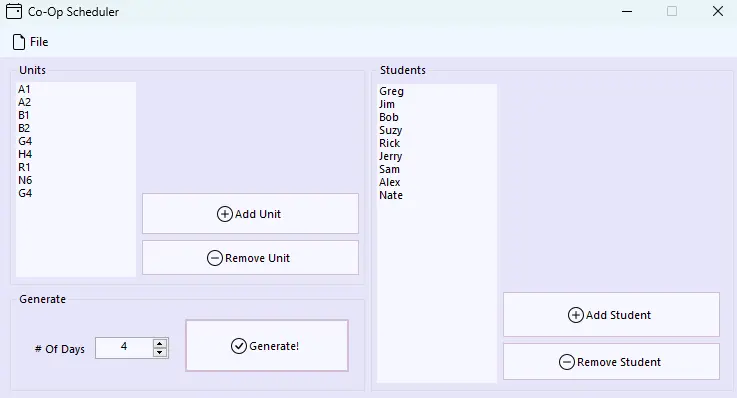Click the plus icon on Add Student
The width and height of the screenshot is (737, 398).
[576, 315]
